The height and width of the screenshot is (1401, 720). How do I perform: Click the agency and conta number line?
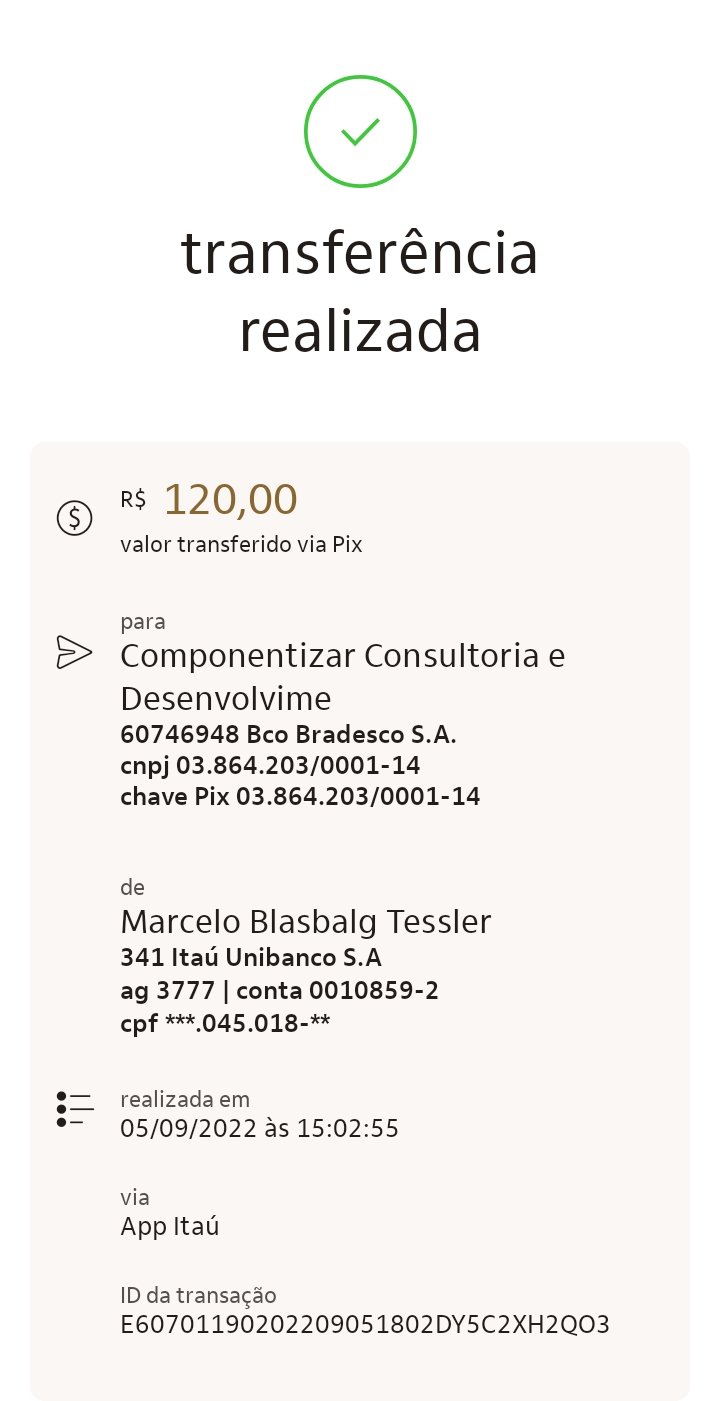click(x=279, y=991)
